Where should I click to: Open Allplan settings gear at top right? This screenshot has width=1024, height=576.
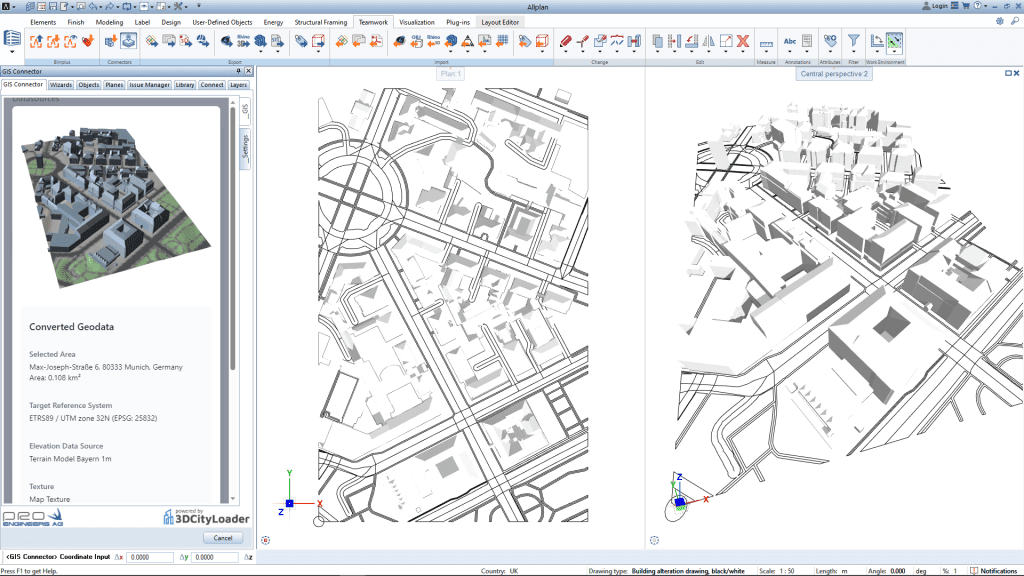point(999,20)
